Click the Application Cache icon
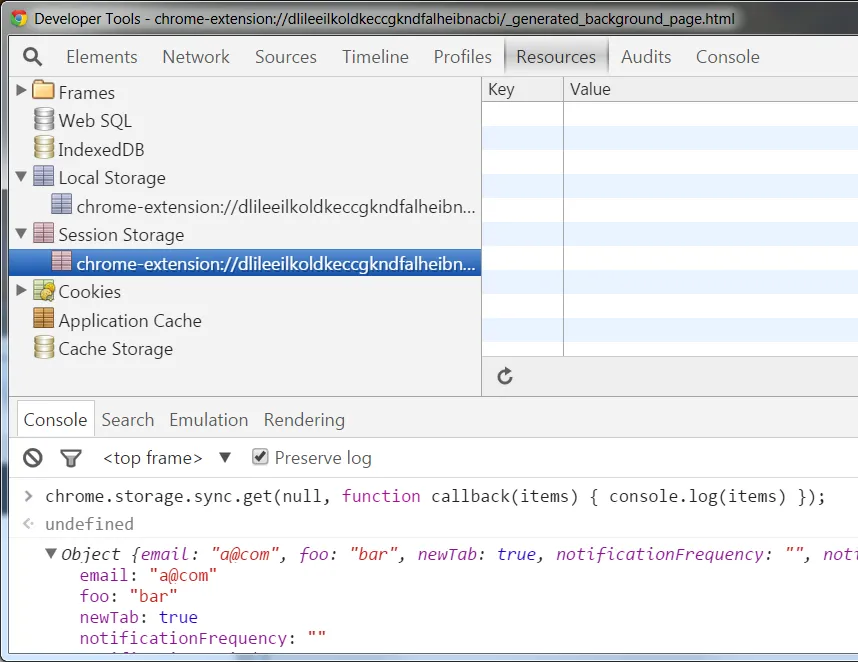This screenshot has height=662, width=858. (43, 320)
